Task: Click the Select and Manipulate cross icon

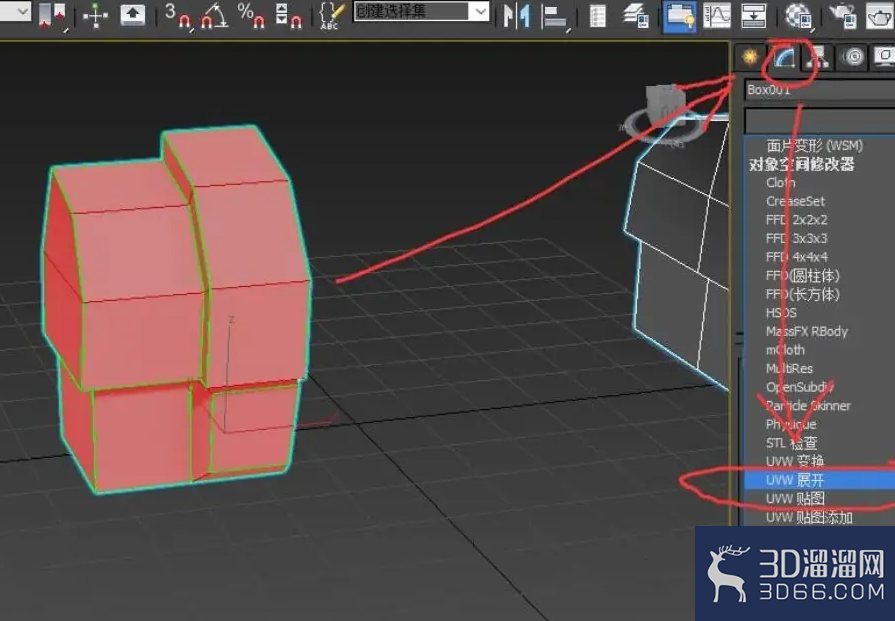Action: coord(95,15)
